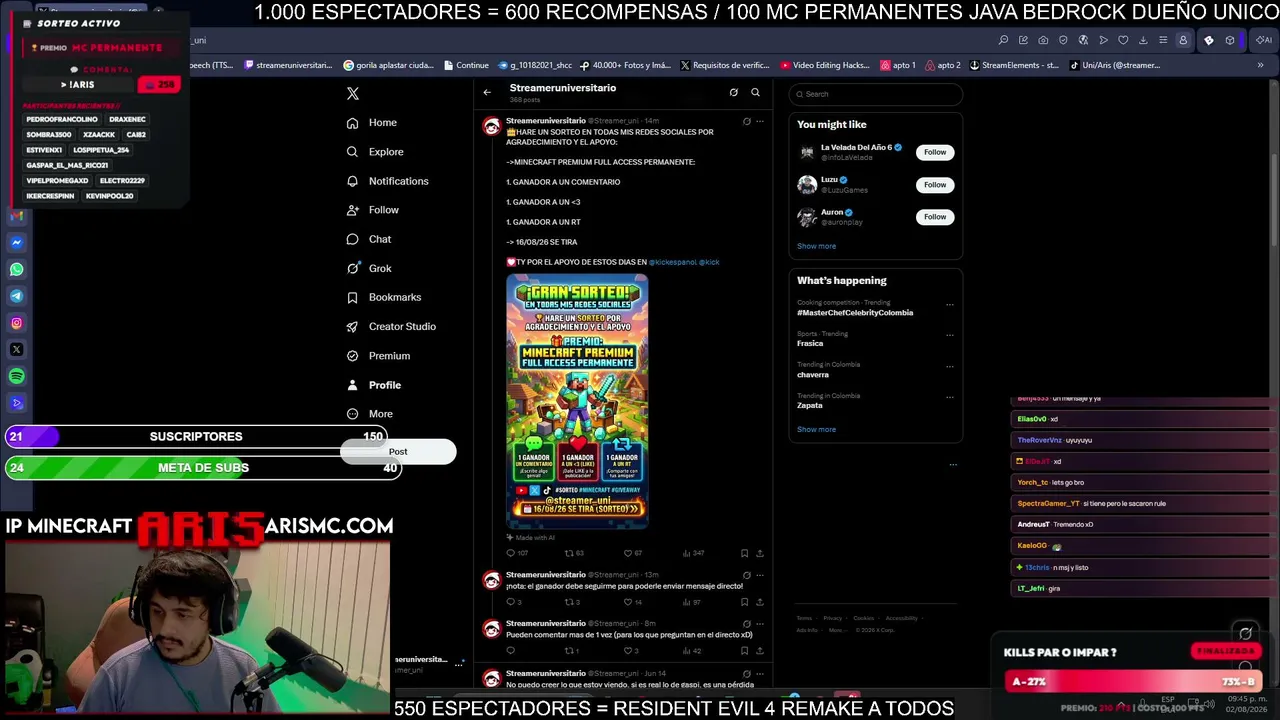Click Show more under What's happening
The width and height of the screenshot is (1280, 720).
coord(816,429)
